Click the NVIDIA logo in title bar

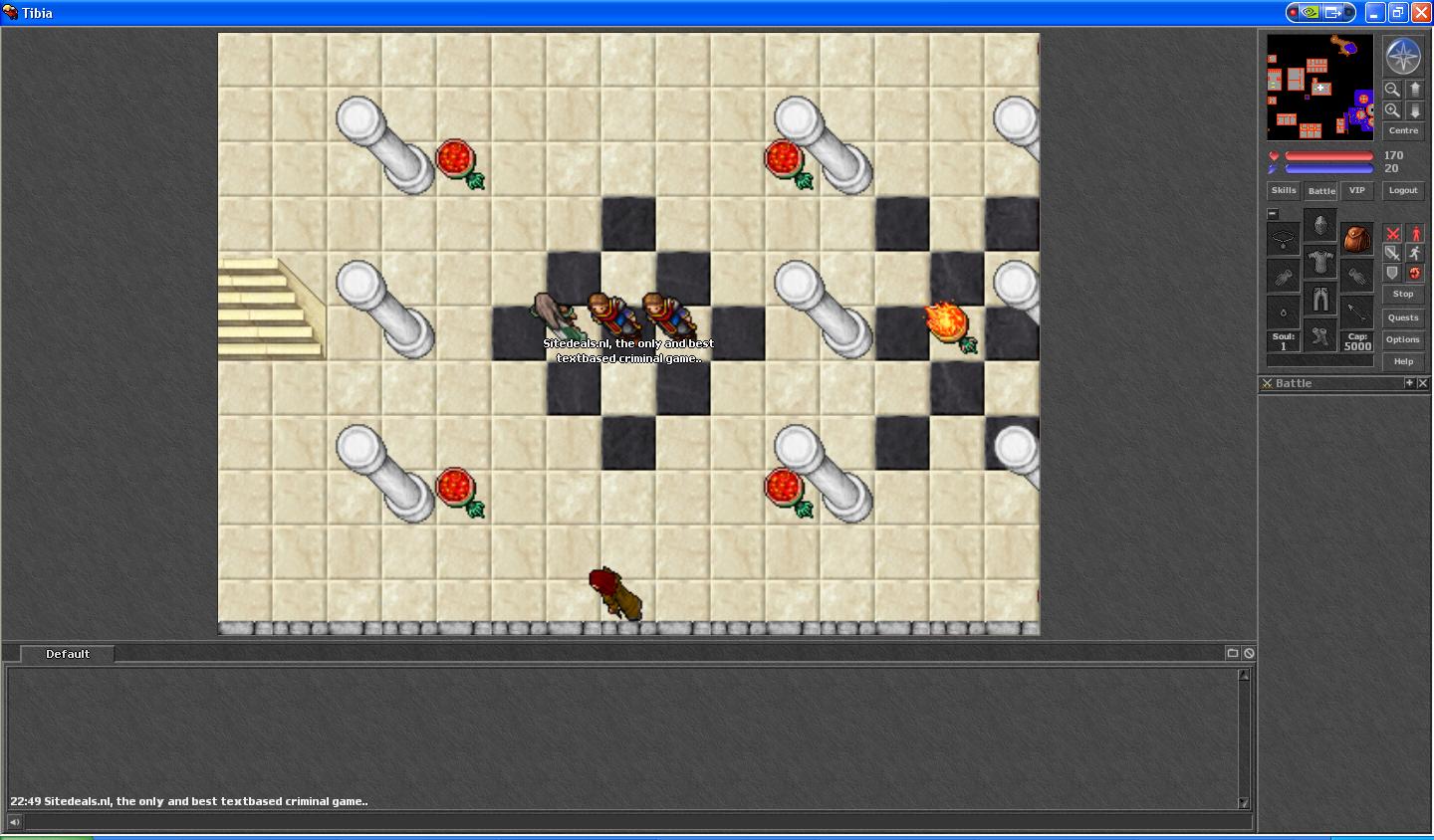[1312, 13]
